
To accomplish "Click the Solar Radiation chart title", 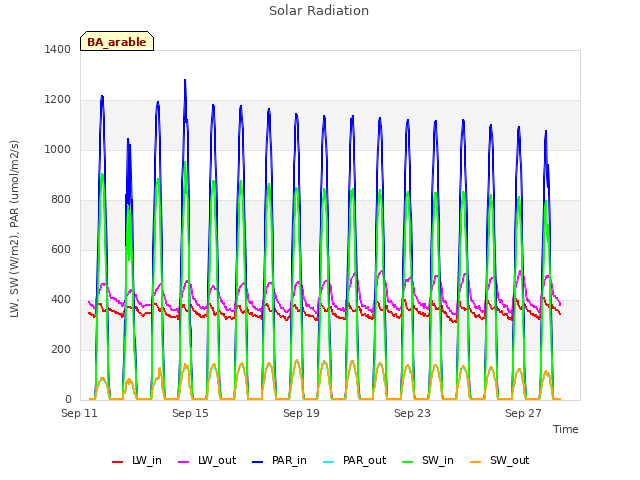I will tap(319, 11).
